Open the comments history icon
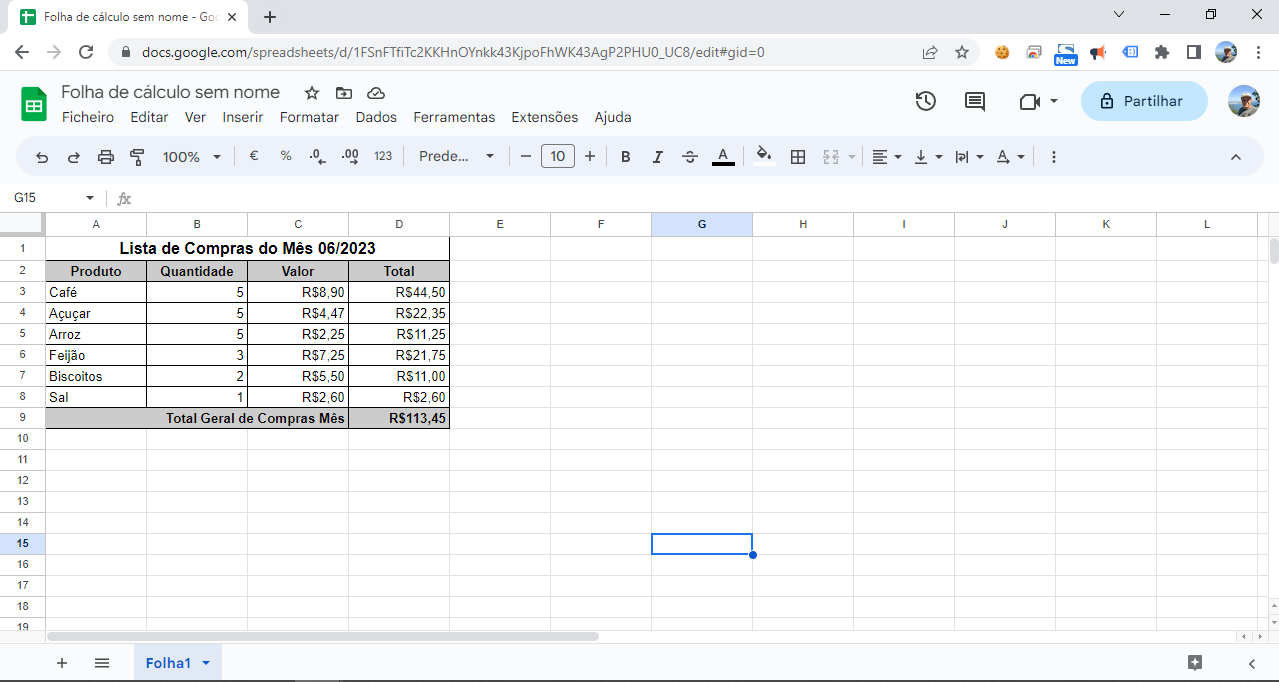 pos(974,101)
